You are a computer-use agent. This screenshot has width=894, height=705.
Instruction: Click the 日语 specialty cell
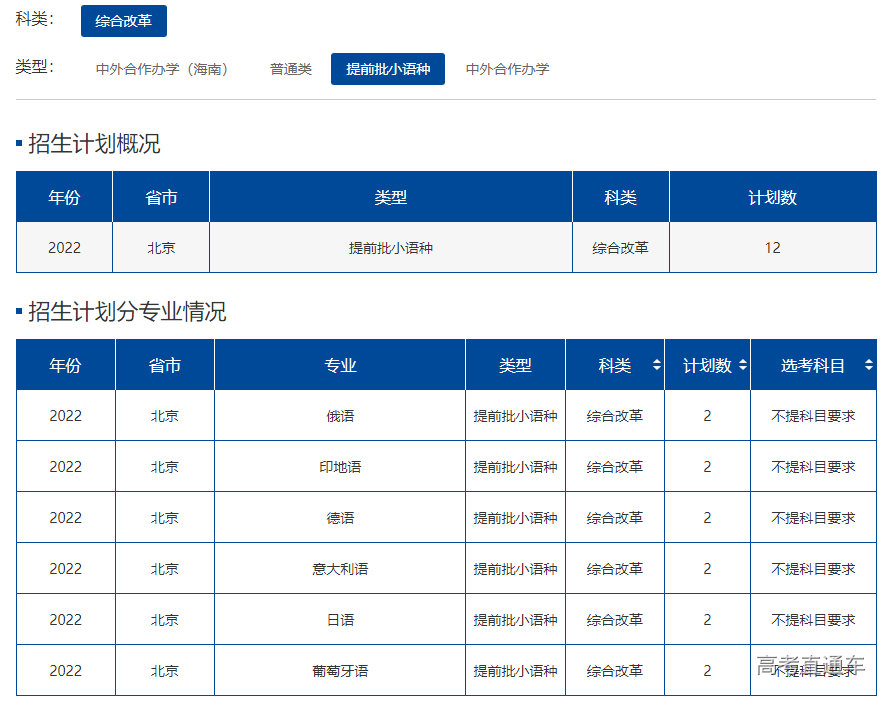point(340,619)
